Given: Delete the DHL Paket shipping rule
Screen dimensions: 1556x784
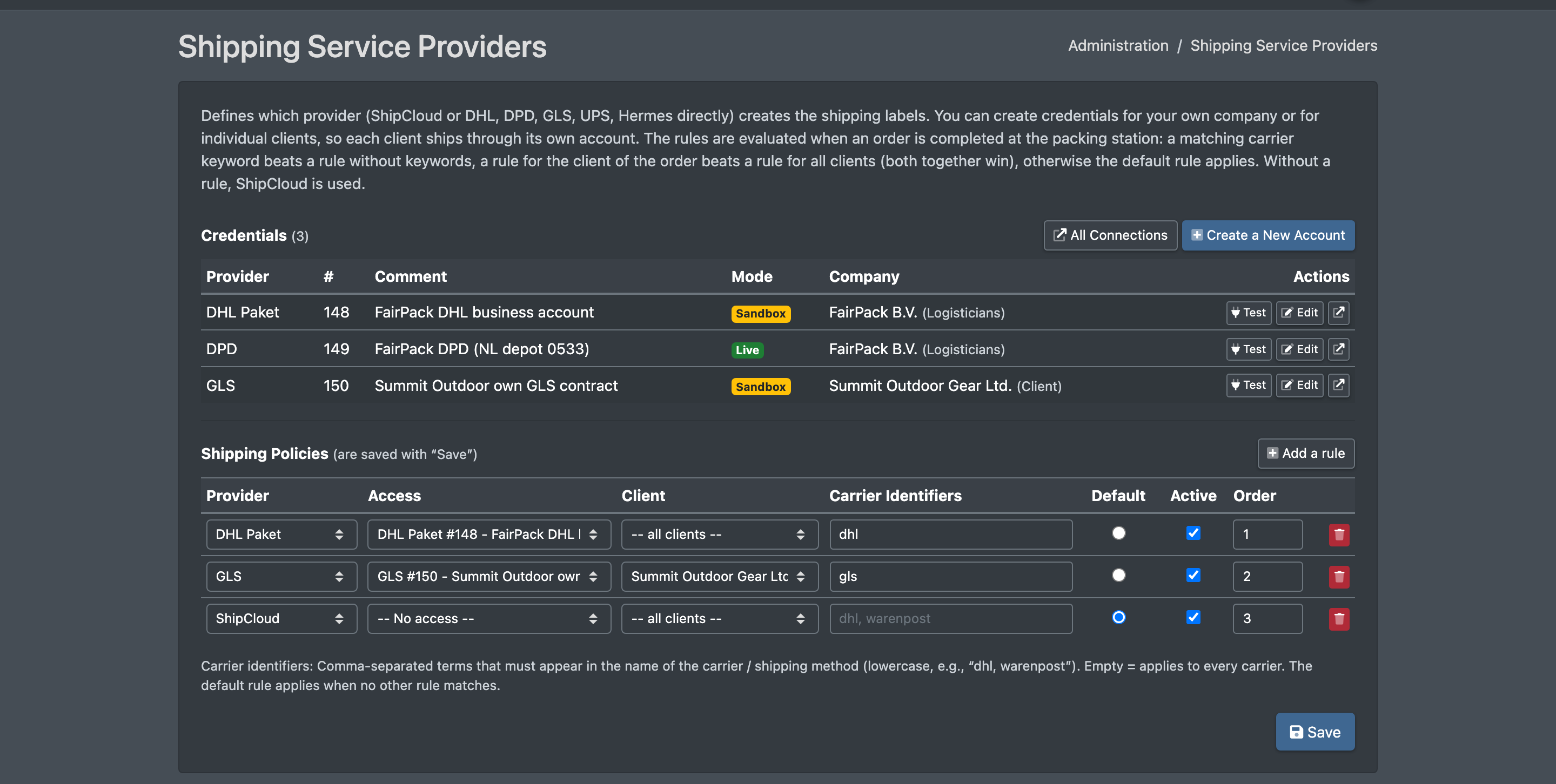Looking at the screenshot, I should (x=1339, y=534).
